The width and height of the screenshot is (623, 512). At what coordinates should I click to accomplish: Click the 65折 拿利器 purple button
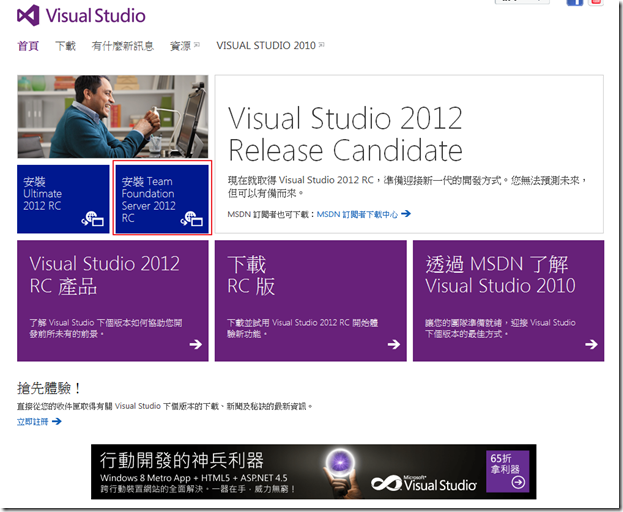coord(507,471)
